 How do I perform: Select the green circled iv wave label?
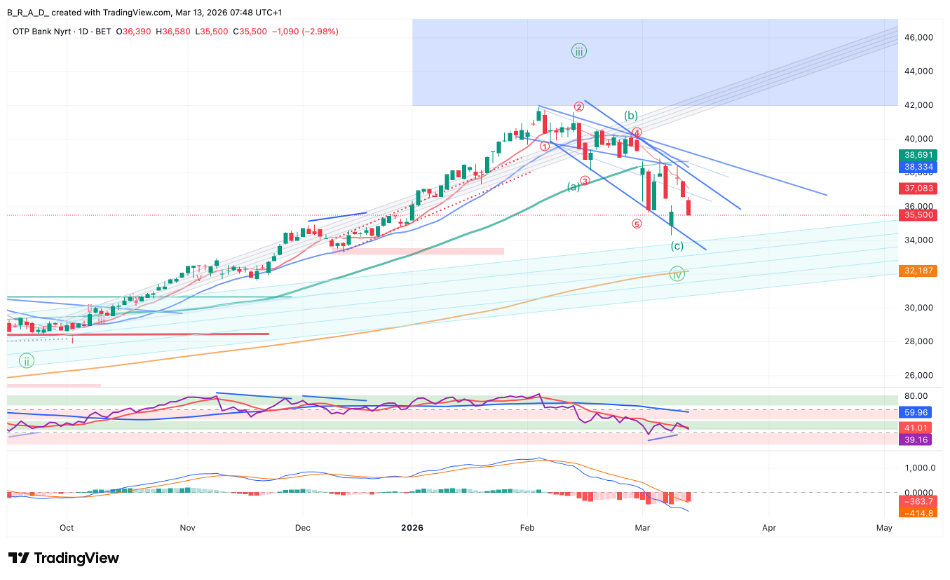678,273
